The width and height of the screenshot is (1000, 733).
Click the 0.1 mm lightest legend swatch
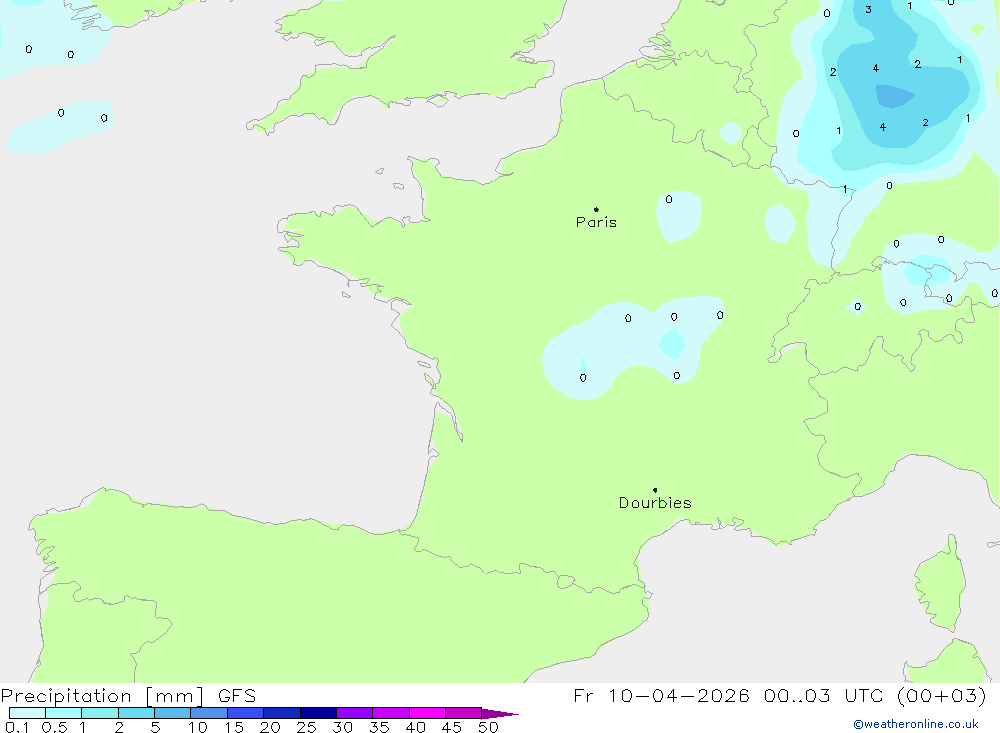pos(27,713)
